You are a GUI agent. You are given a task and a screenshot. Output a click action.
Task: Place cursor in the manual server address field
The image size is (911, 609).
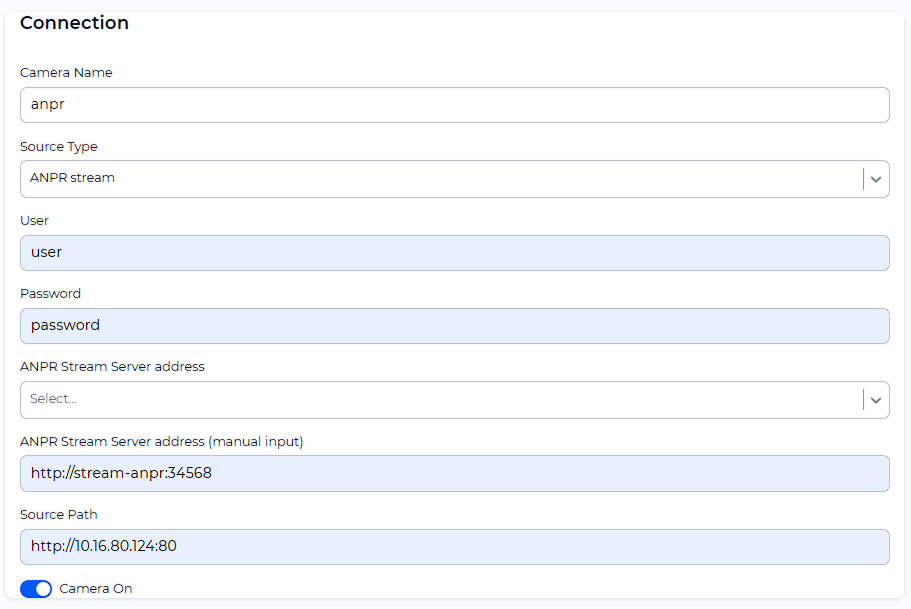[x=455, y=472]
